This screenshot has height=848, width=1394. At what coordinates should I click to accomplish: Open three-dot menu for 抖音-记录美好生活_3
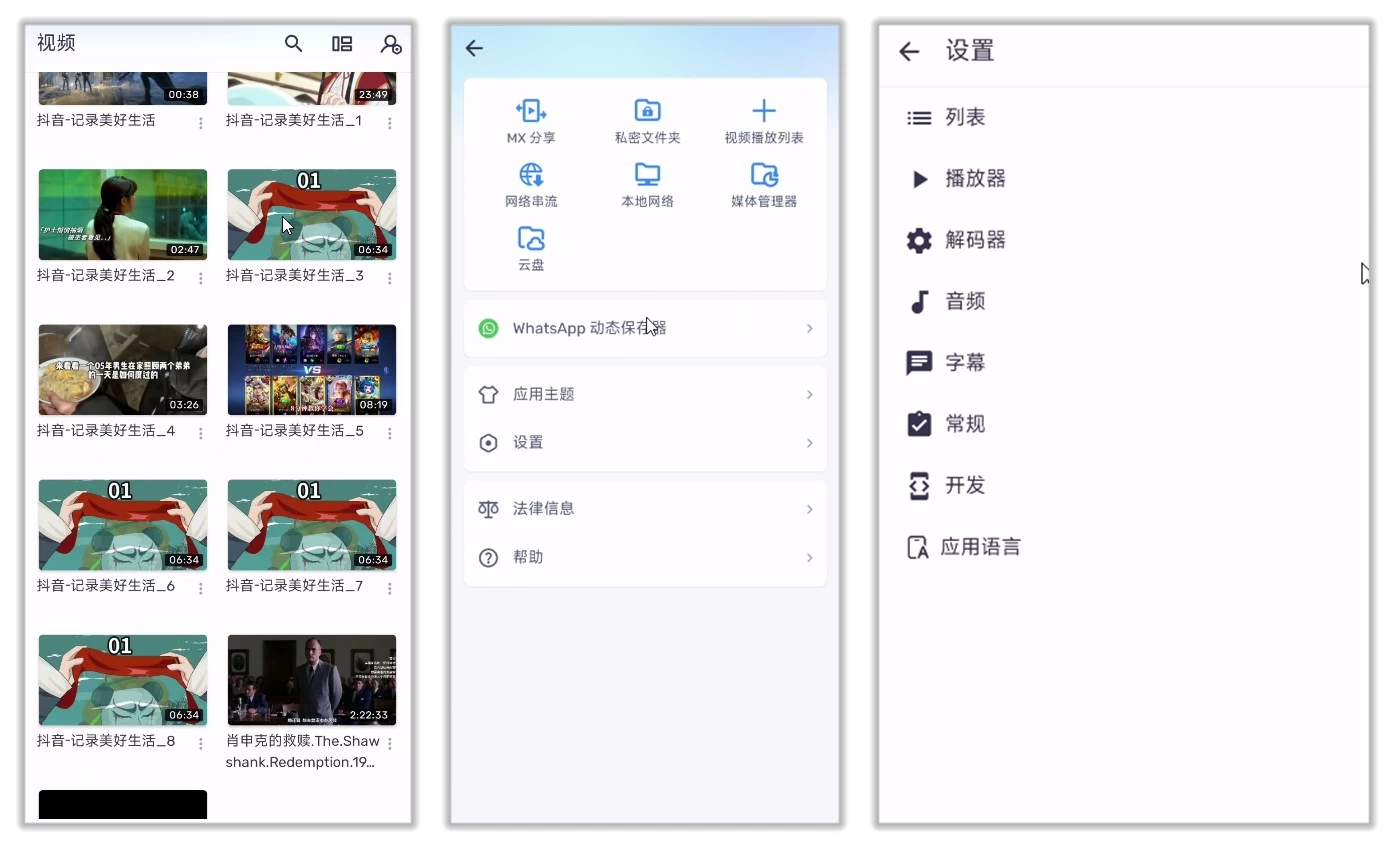tap(390, 278)
